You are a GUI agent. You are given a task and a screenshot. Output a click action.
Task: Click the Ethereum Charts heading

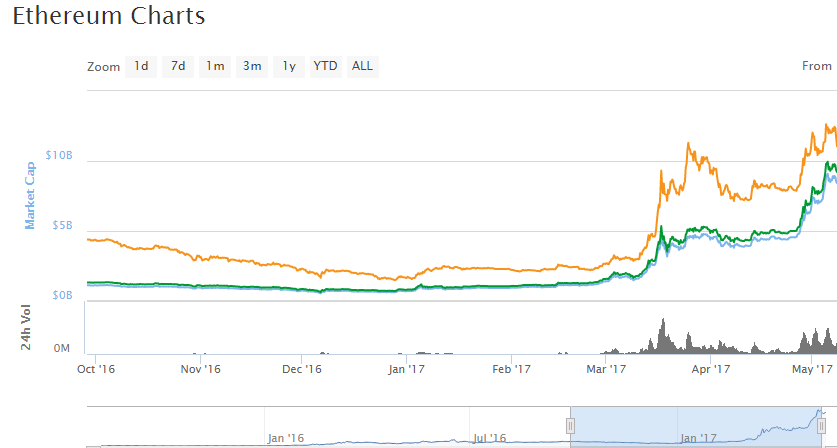(109, 15)
